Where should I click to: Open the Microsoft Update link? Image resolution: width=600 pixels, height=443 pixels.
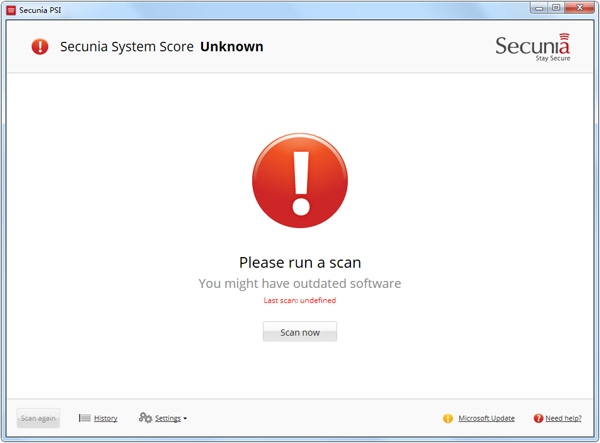coord(487,418)
